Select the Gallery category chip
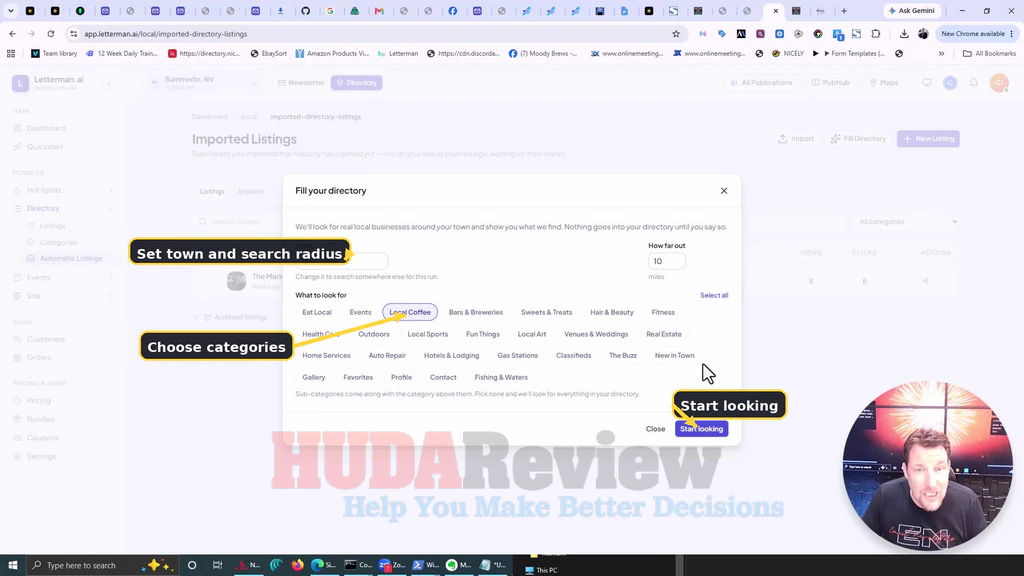This screenshot has width=1024, height=576. click(x=313, y=377)
